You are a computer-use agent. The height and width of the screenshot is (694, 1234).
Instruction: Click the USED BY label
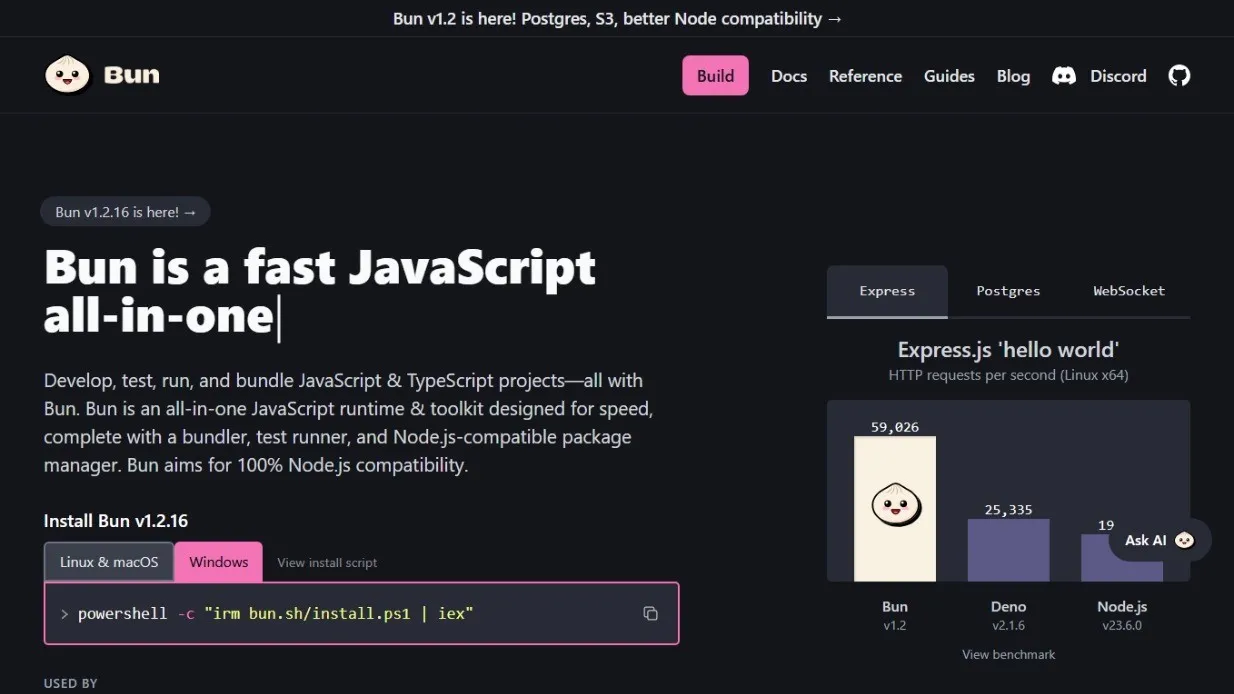71,684
